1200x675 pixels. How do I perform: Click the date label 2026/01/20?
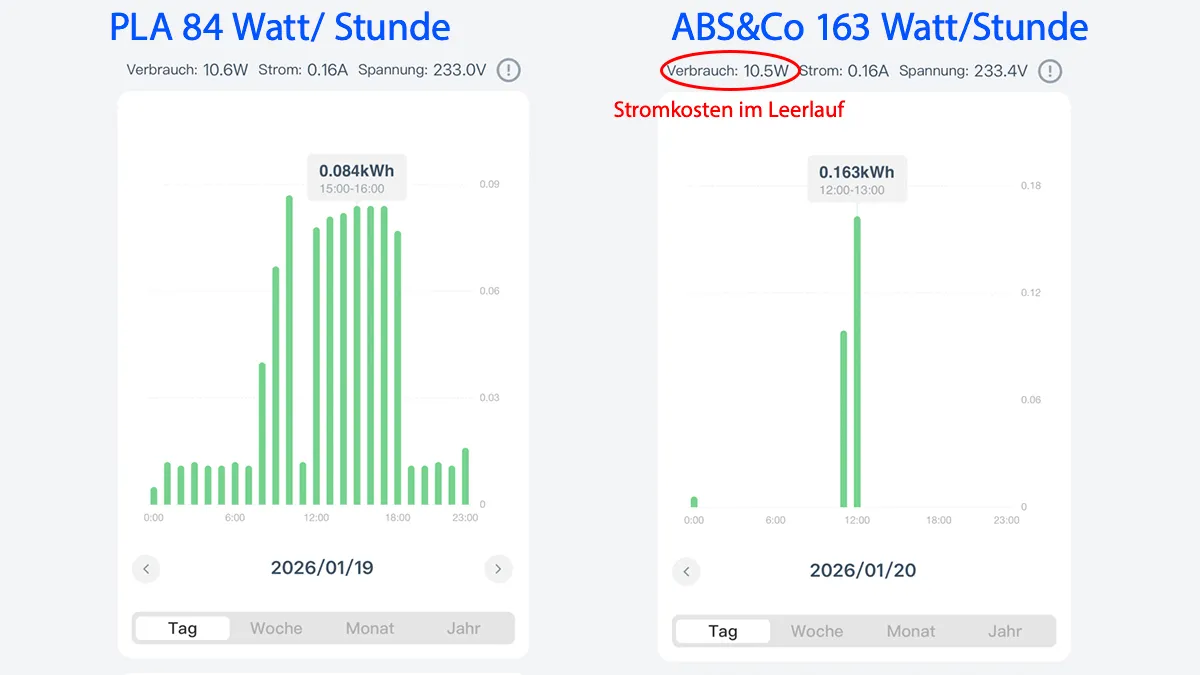pos(862,571)
